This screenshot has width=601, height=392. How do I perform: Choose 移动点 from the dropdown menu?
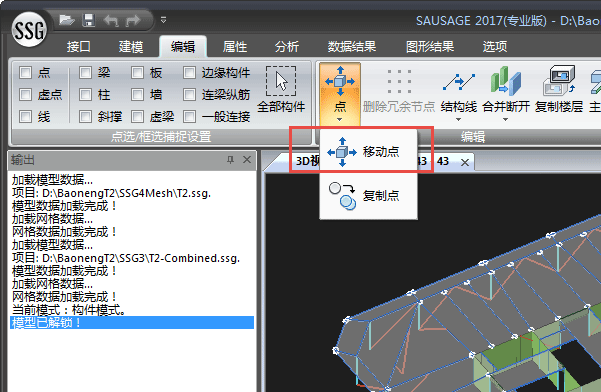[368, 152]
